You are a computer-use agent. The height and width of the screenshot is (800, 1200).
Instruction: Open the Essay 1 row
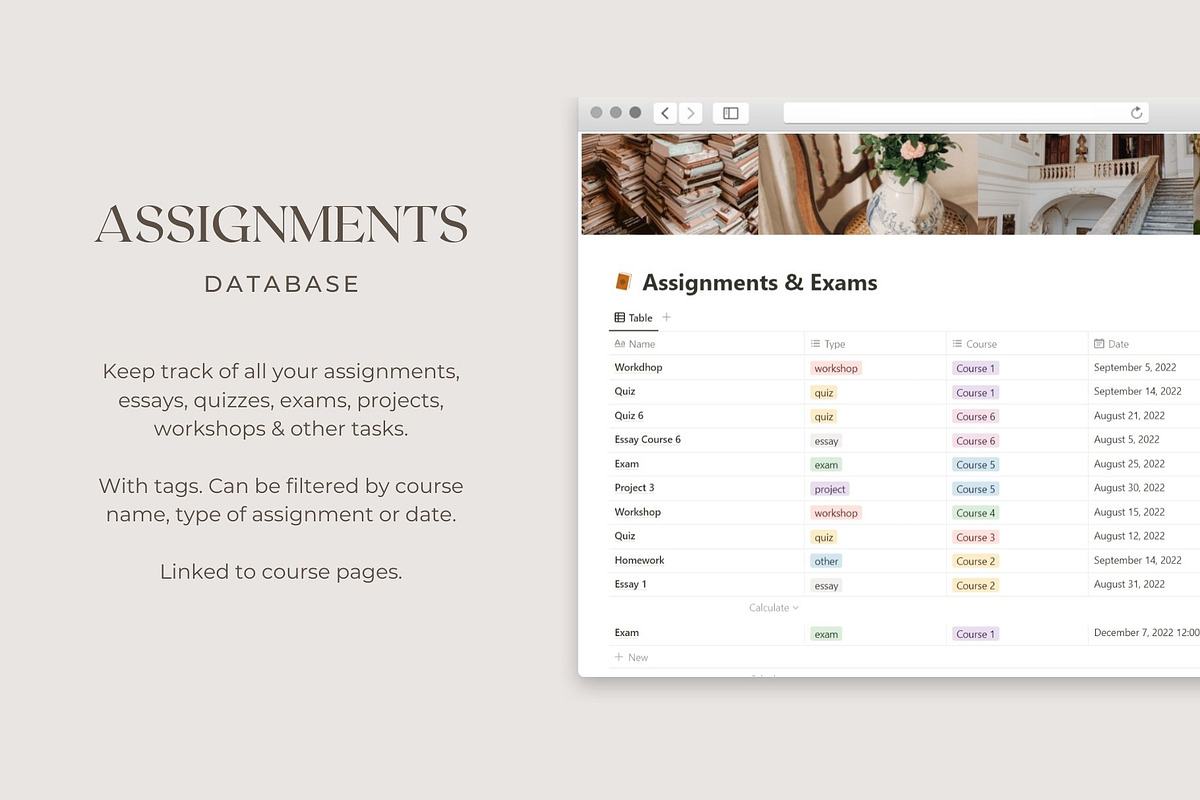630,584
